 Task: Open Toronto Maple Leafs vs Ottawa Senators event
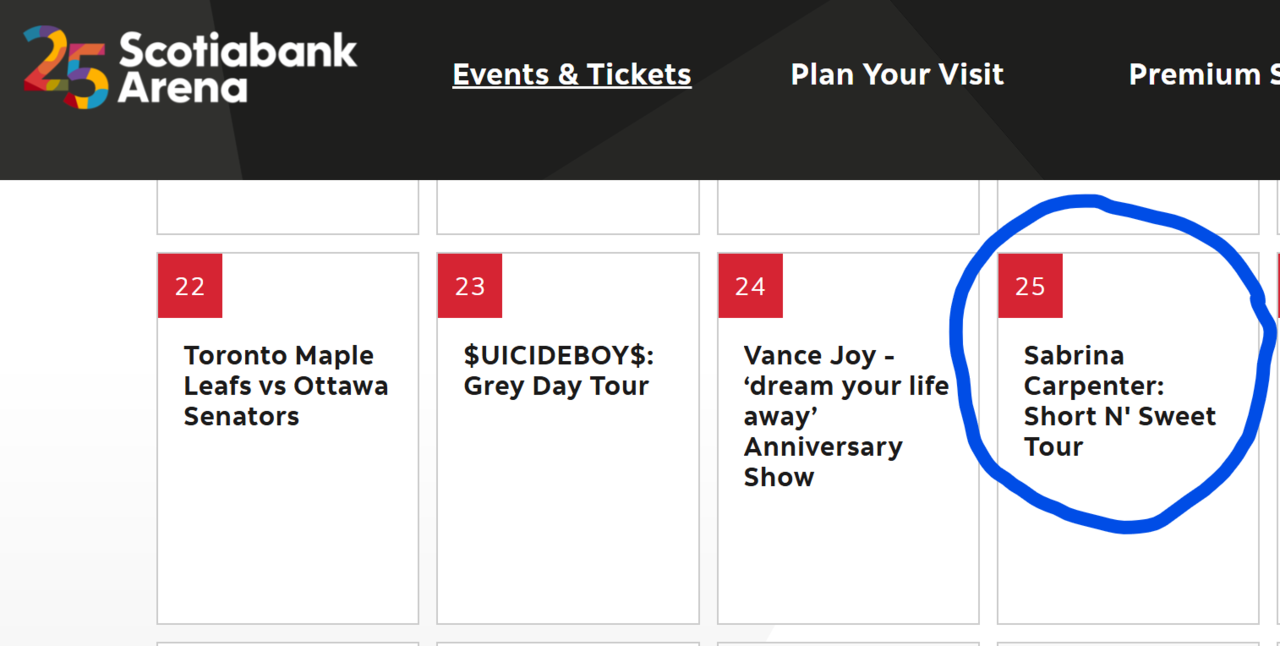pos(285,386)
